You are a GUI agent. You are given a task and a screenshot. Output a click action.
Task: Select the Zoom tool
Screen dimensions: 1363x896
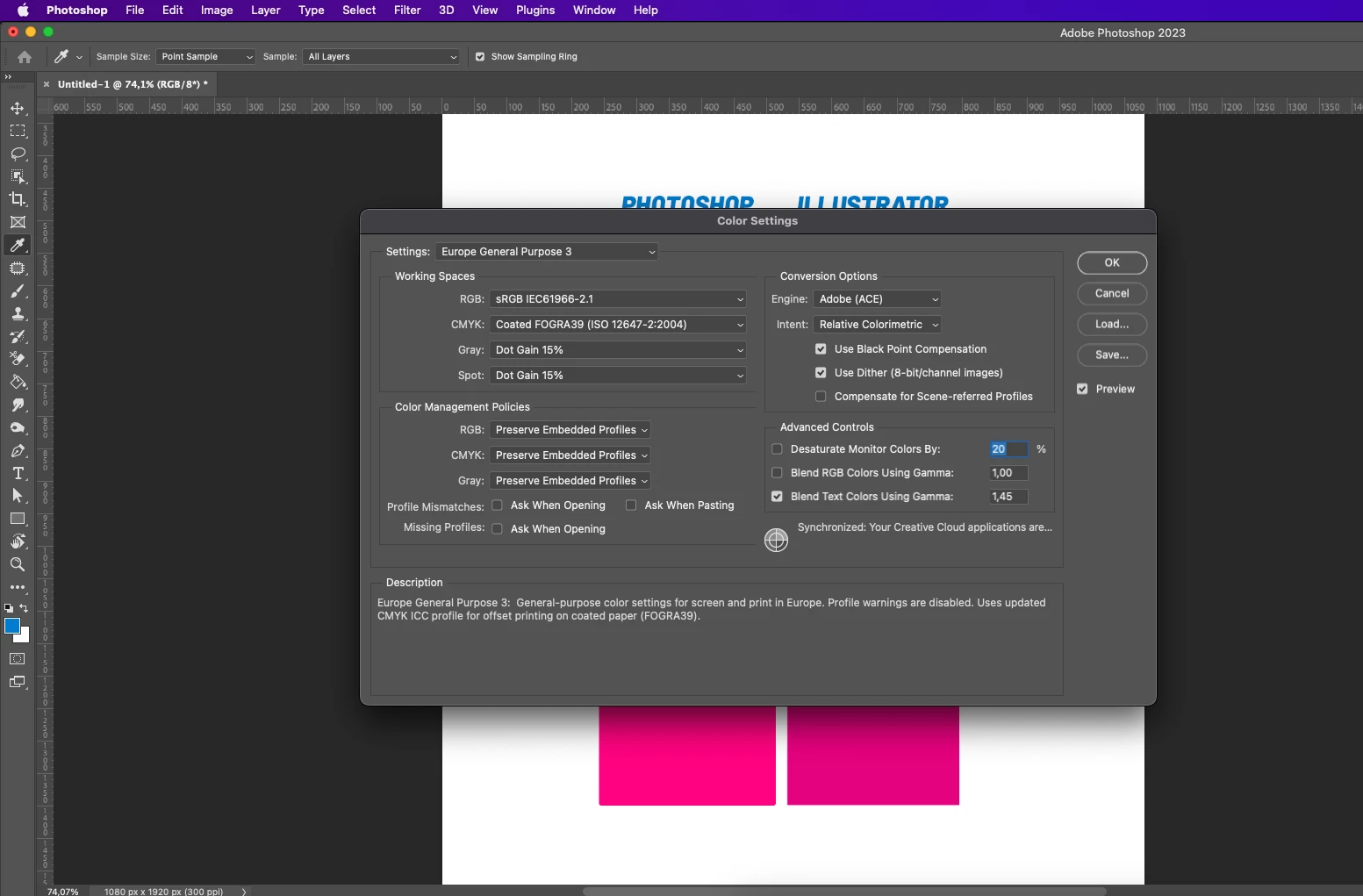[x=18, y=565]
